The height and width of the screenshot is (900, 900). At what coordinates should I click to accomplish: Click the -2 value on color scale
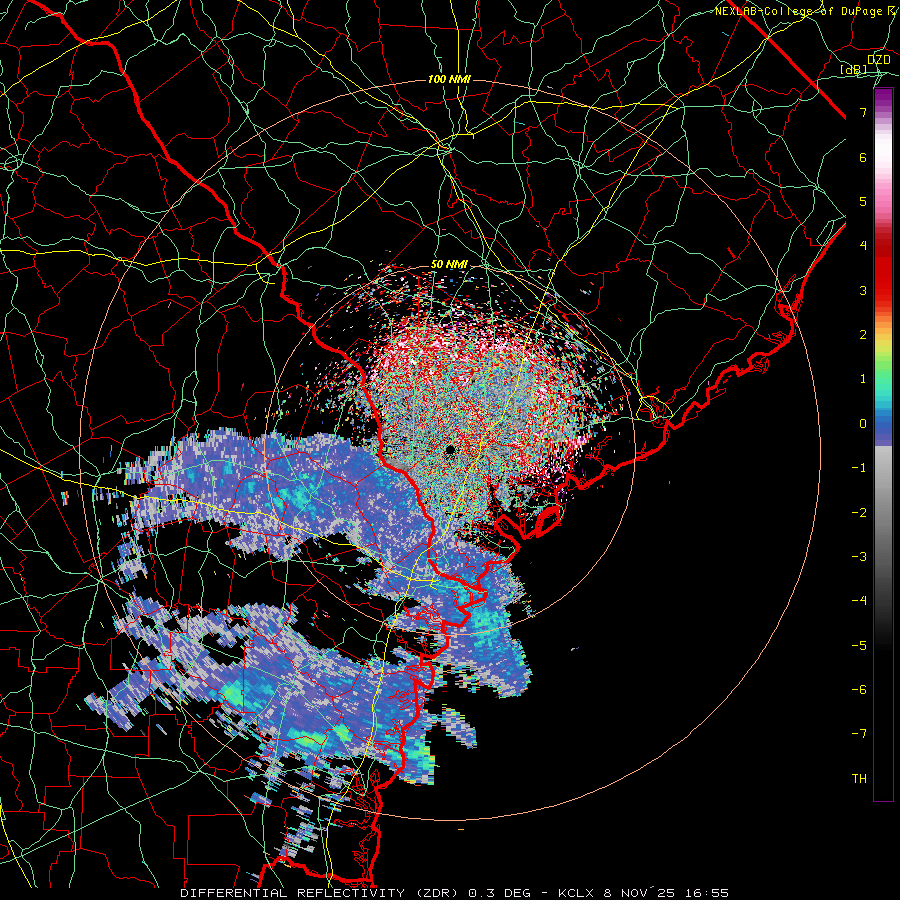(x=859, y=513)
